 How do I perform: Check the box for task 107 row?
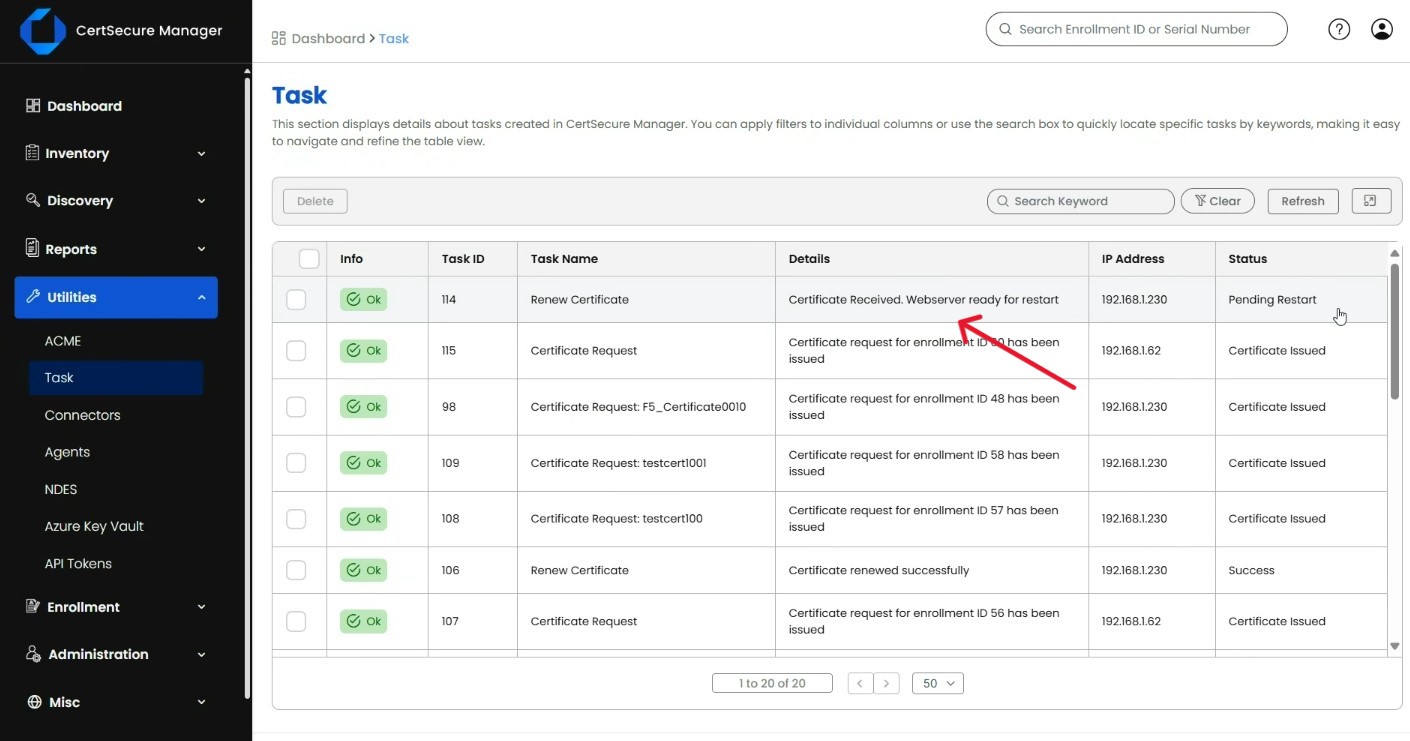tap(296, 621)
